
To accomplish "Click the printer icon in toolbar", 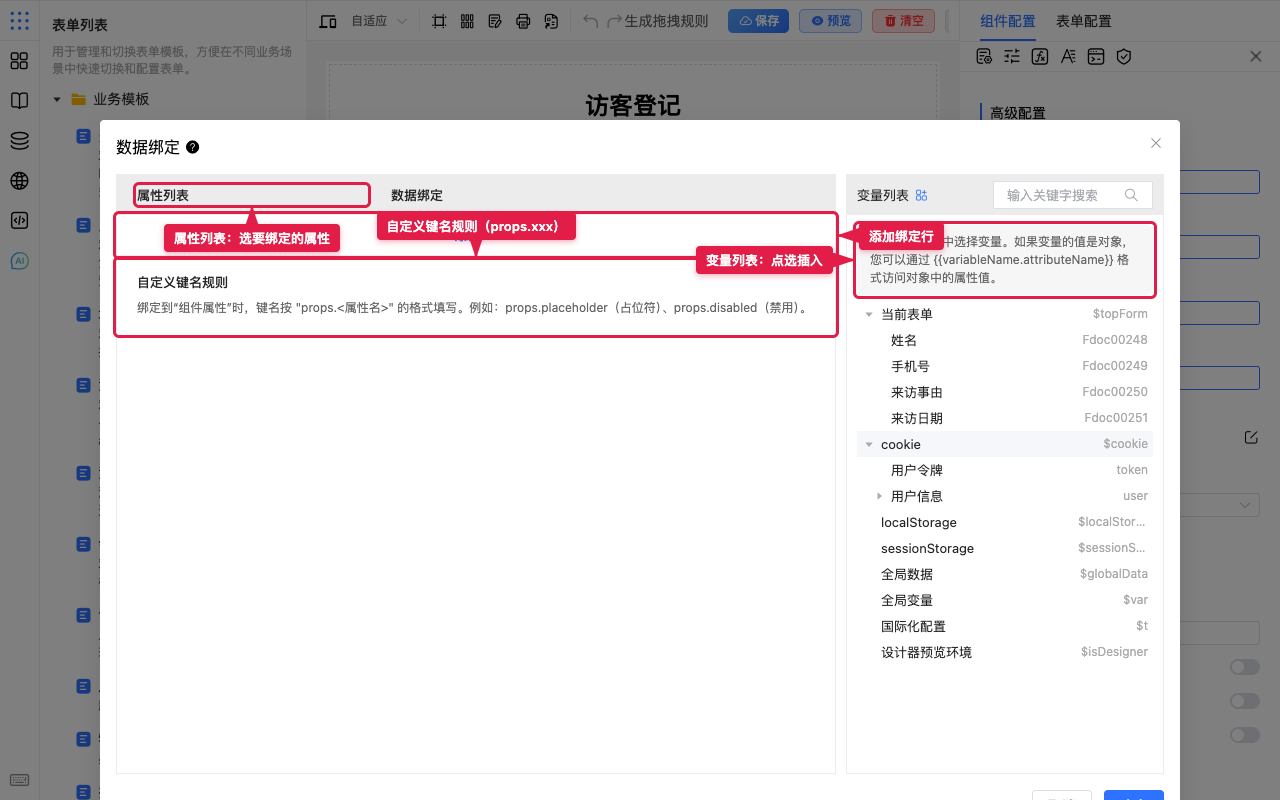I will point(523,21).
